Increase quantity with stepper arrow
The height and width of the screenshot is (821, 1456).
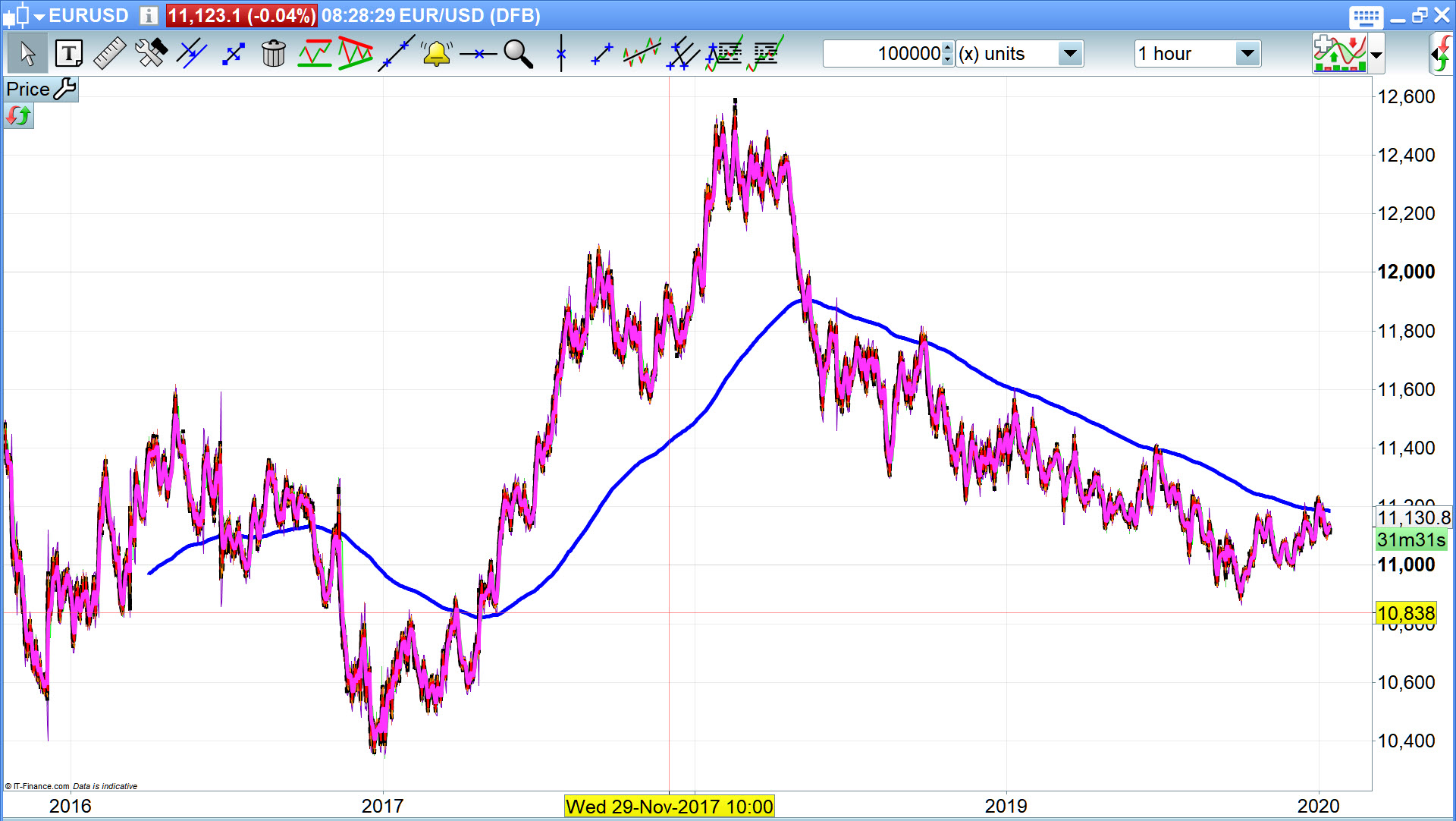[x=947, y=49]
